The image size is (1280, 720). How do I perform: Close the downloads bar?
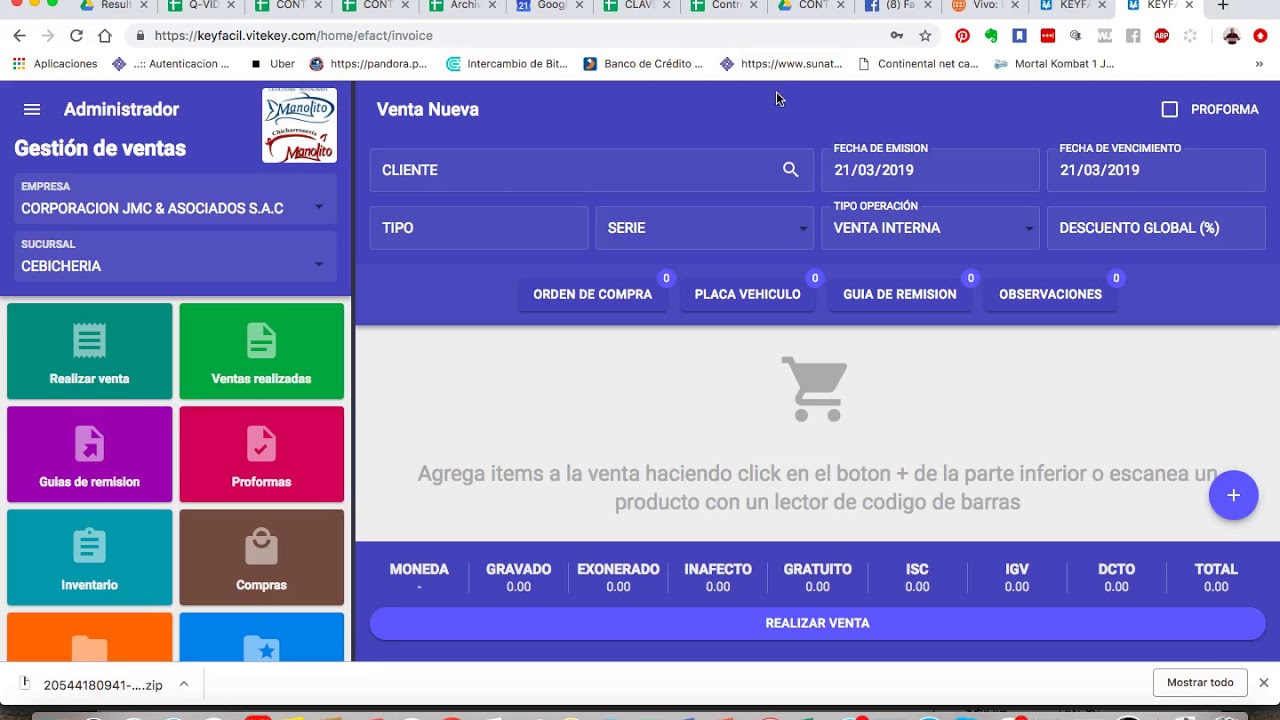pos(1264,683)
